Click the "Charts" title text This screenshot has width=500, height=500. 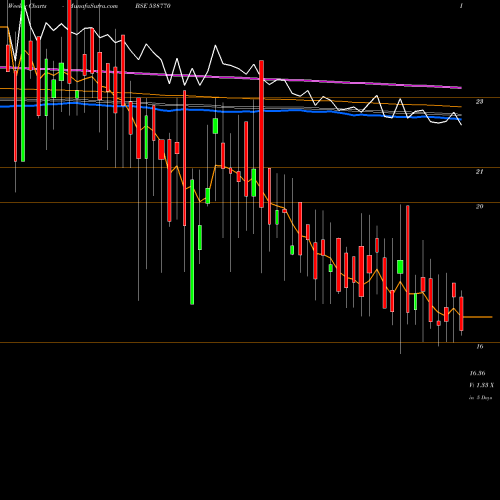coord(38,6)
